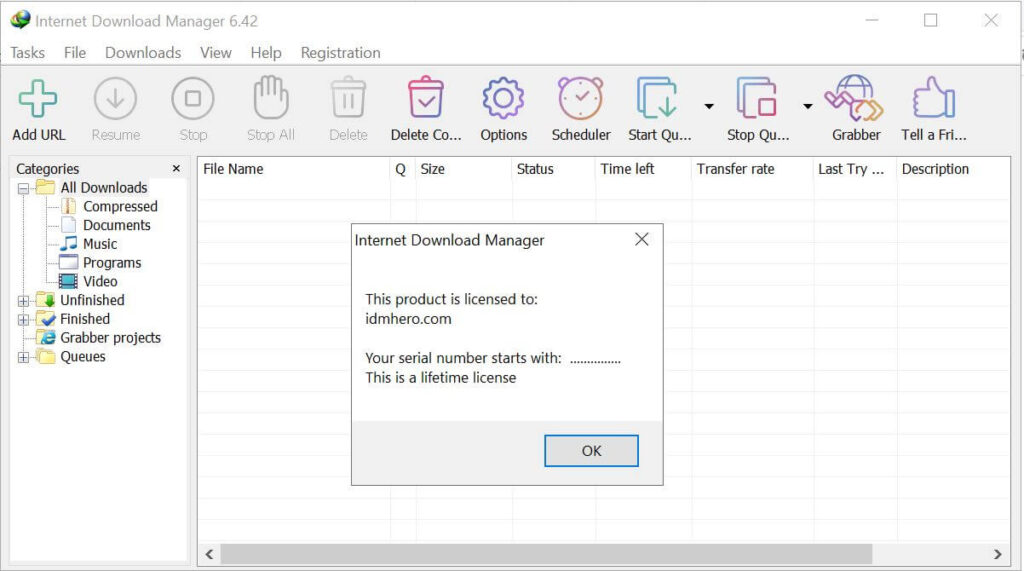Open the Stop Queue dropdown arrow
This screenshot has width=1024, height=571.
(808, 106)
